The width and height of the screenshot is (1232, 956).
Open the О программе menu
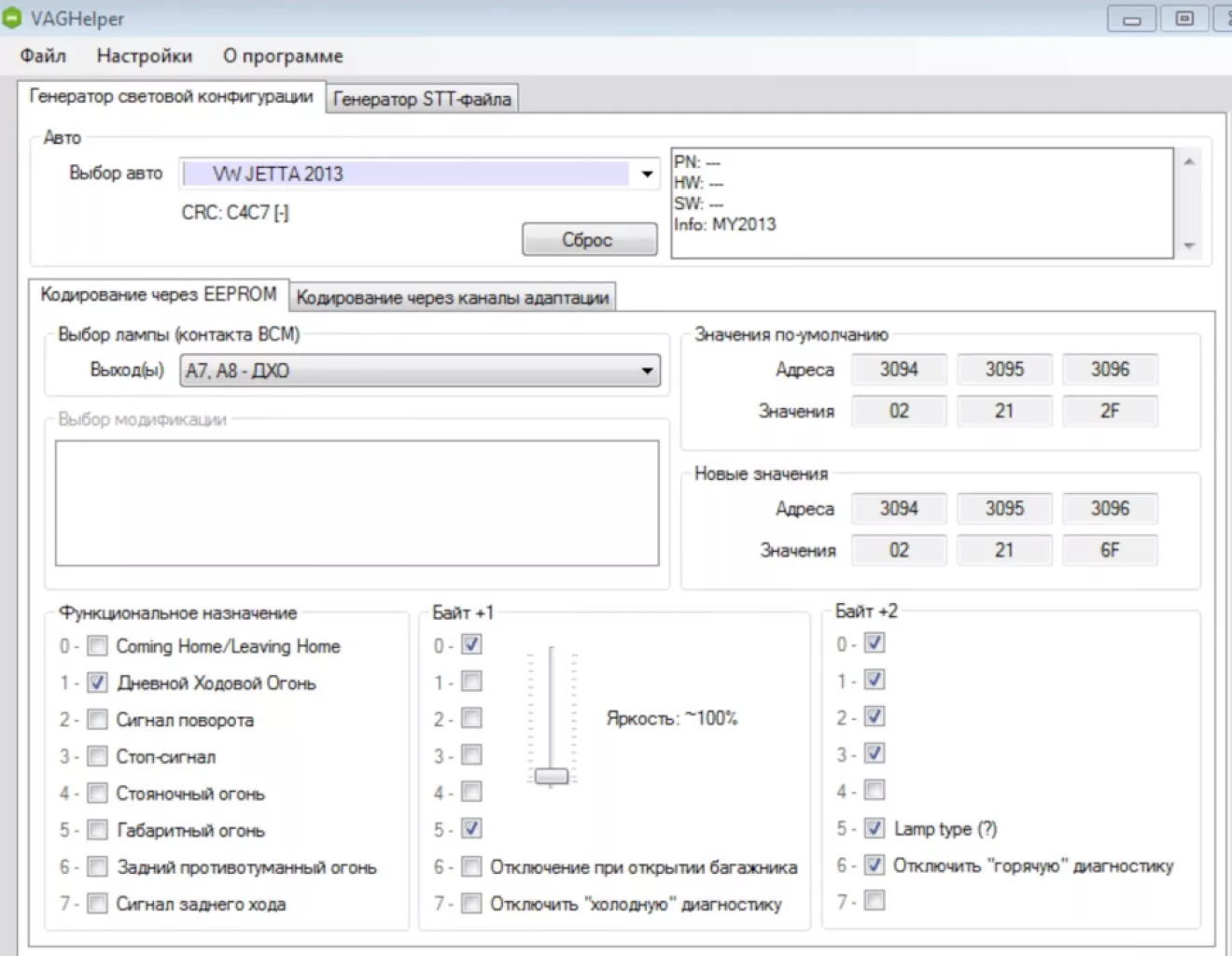pyautogui.click(x=282, y=56)
